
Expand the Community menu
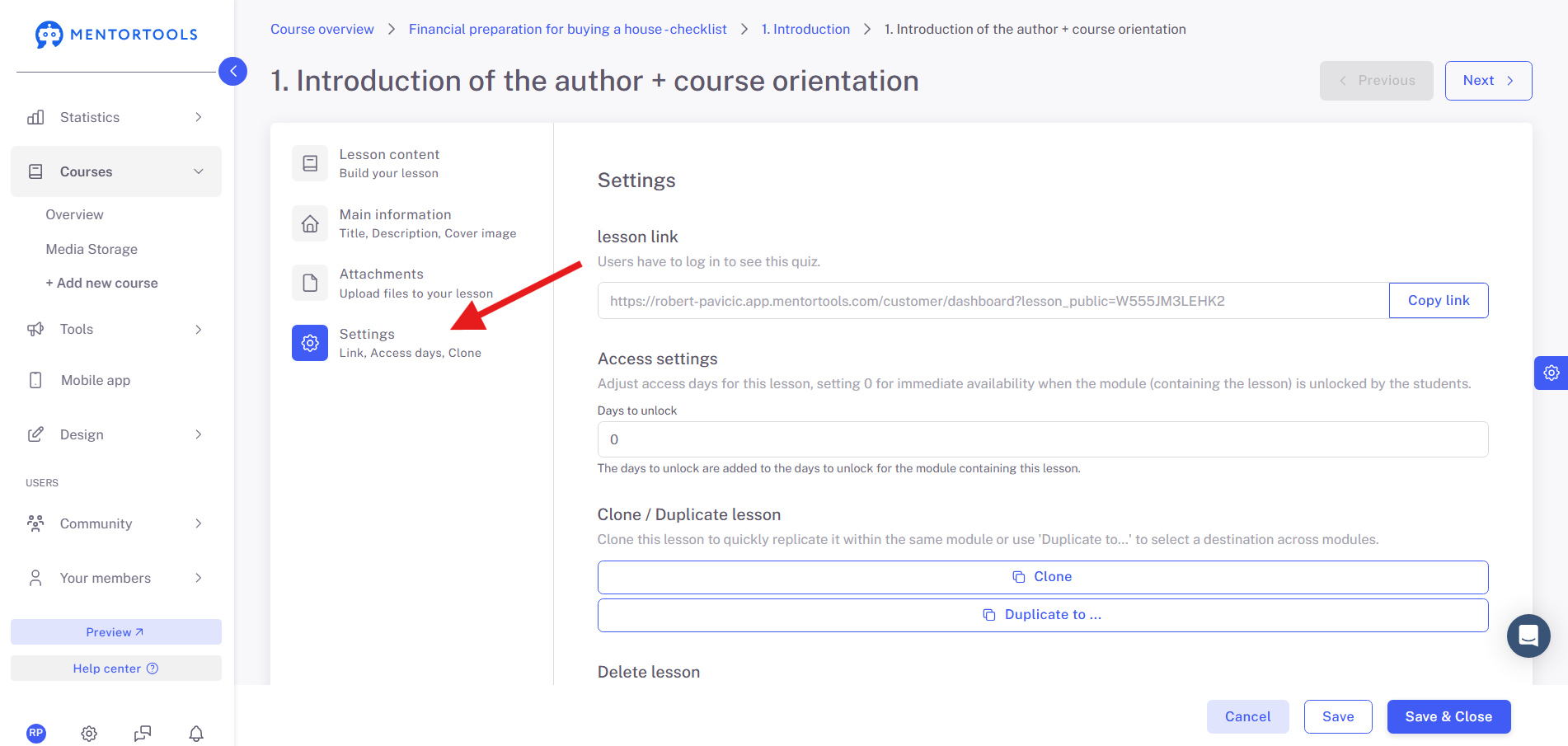click(x=116, y=523)
